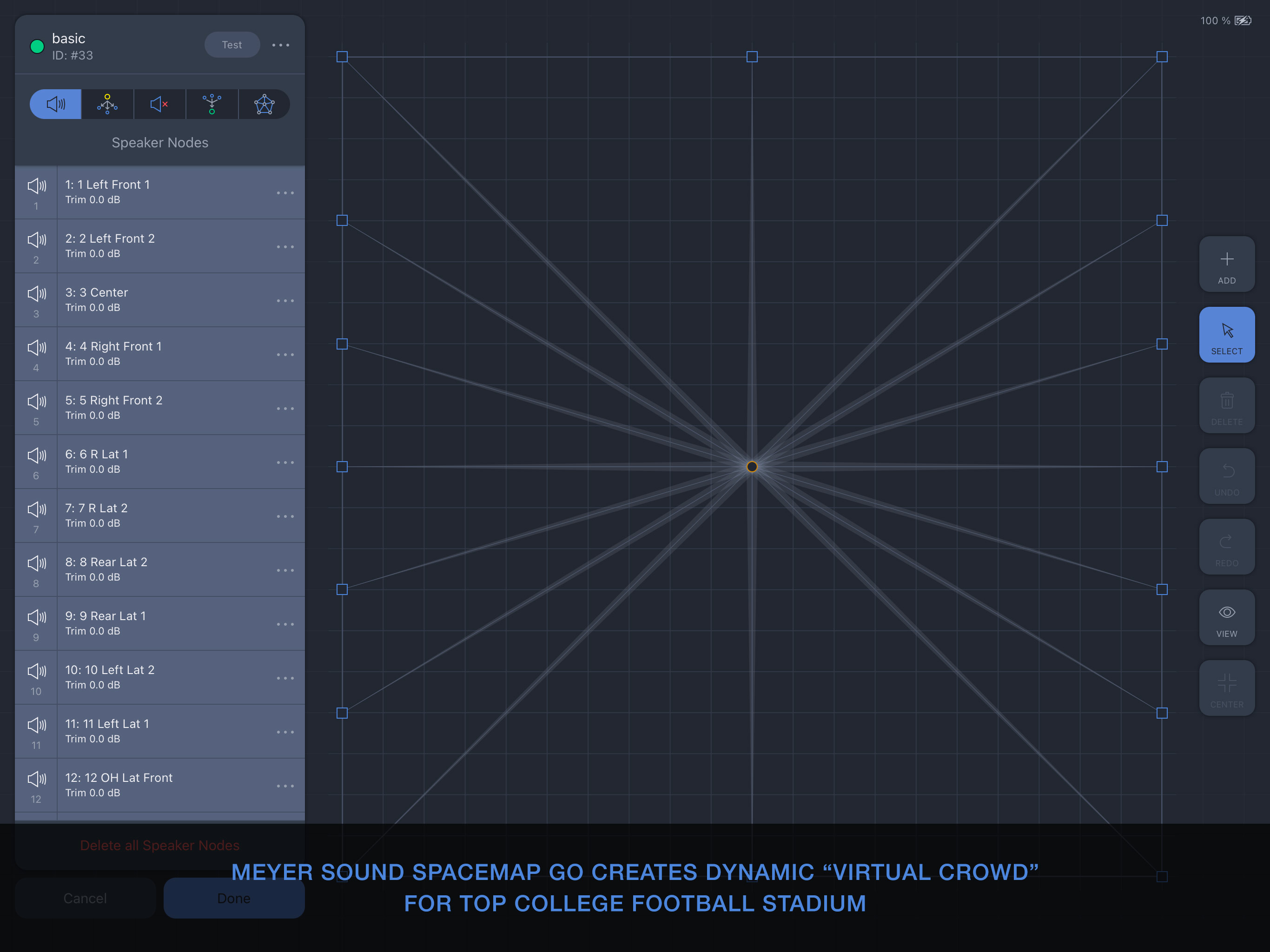The height and width of the screenshot is (952, 1270).
Task: Click the basic spacemap title
Action: point(69,39)
